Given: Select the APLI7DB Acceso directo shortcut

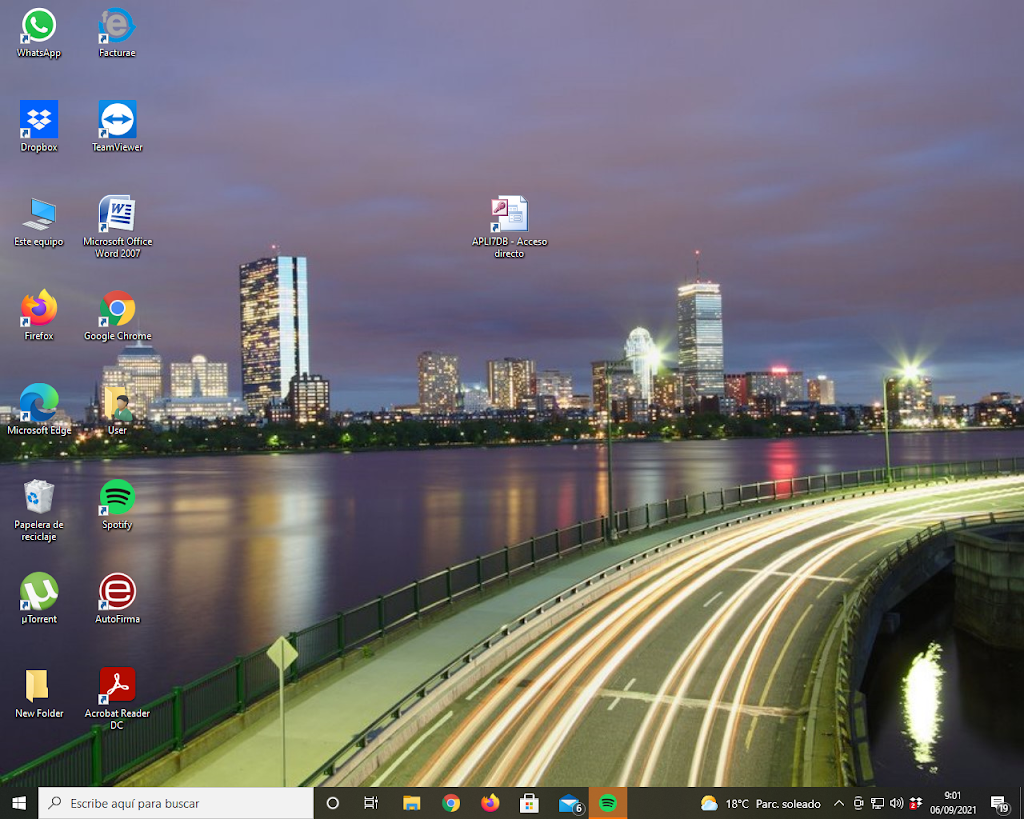Looking at the screenshot, I should [509, 215].
